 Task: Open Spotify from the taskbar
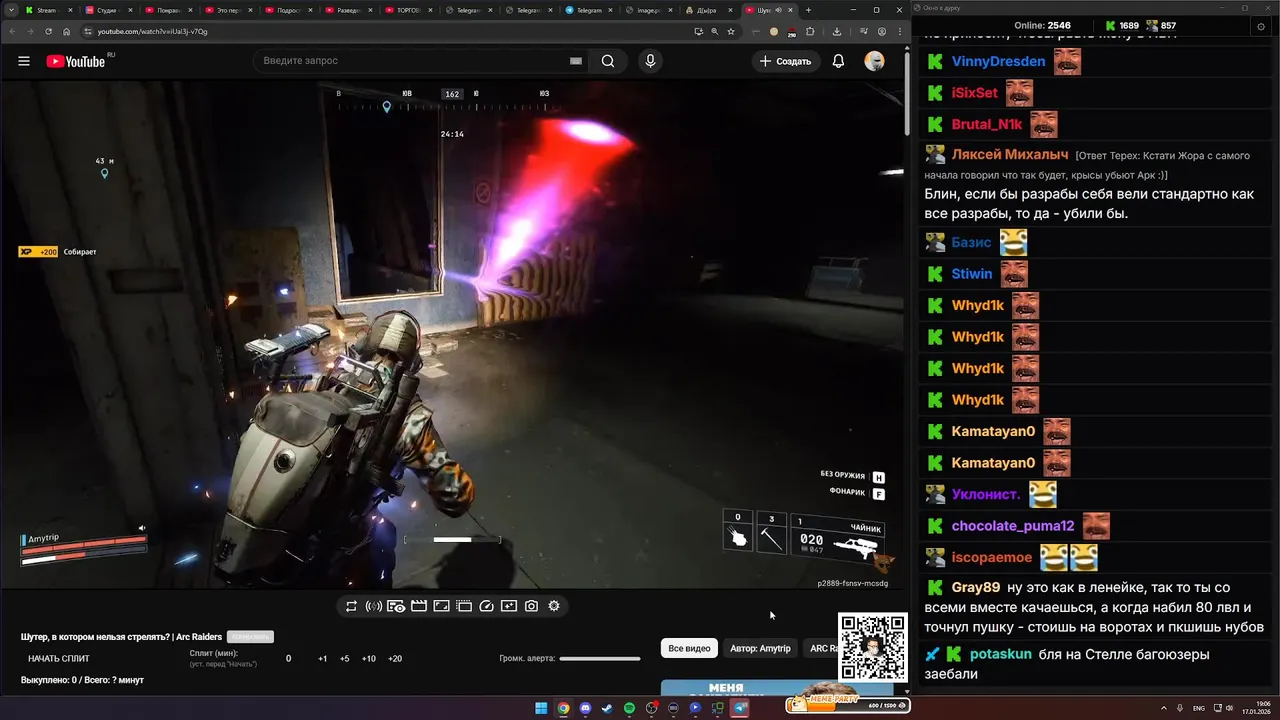[629, 708]
